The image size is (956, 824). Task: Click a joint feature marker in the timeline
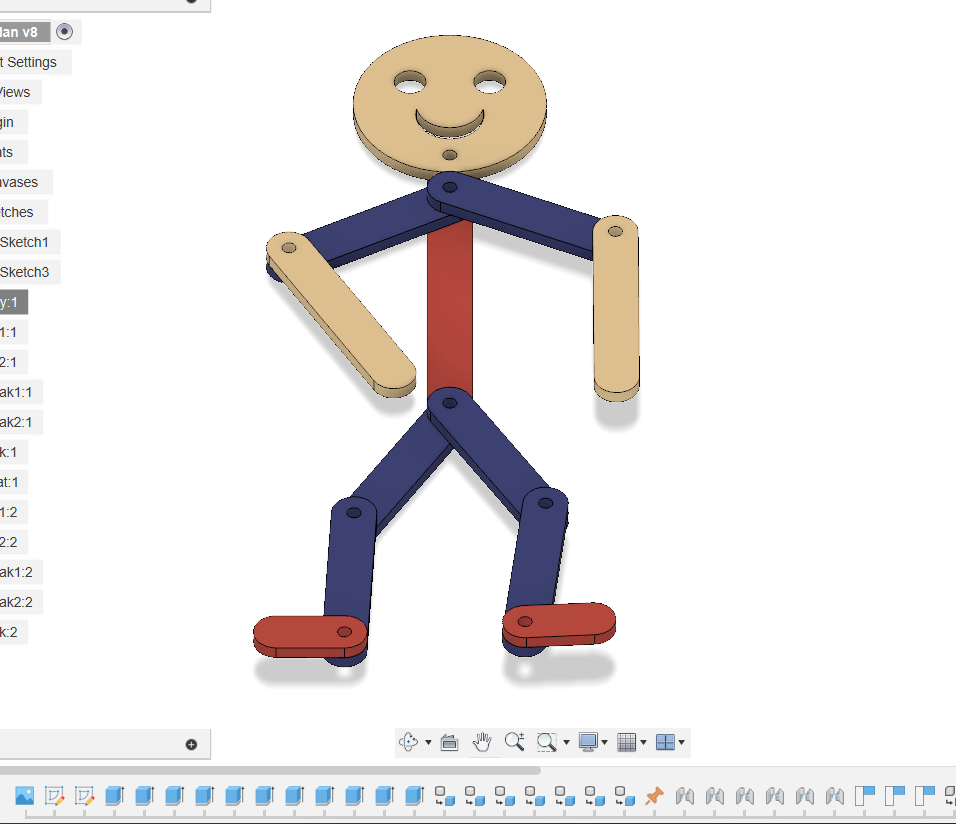(686, 796)
